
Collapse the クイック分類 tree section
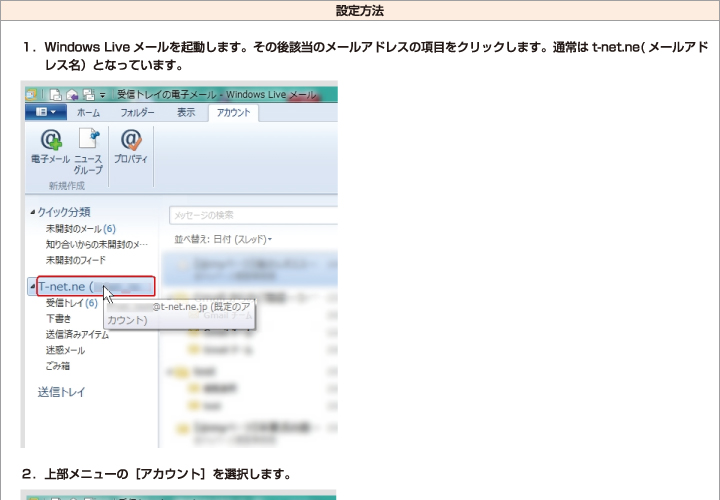pos(33,212)
